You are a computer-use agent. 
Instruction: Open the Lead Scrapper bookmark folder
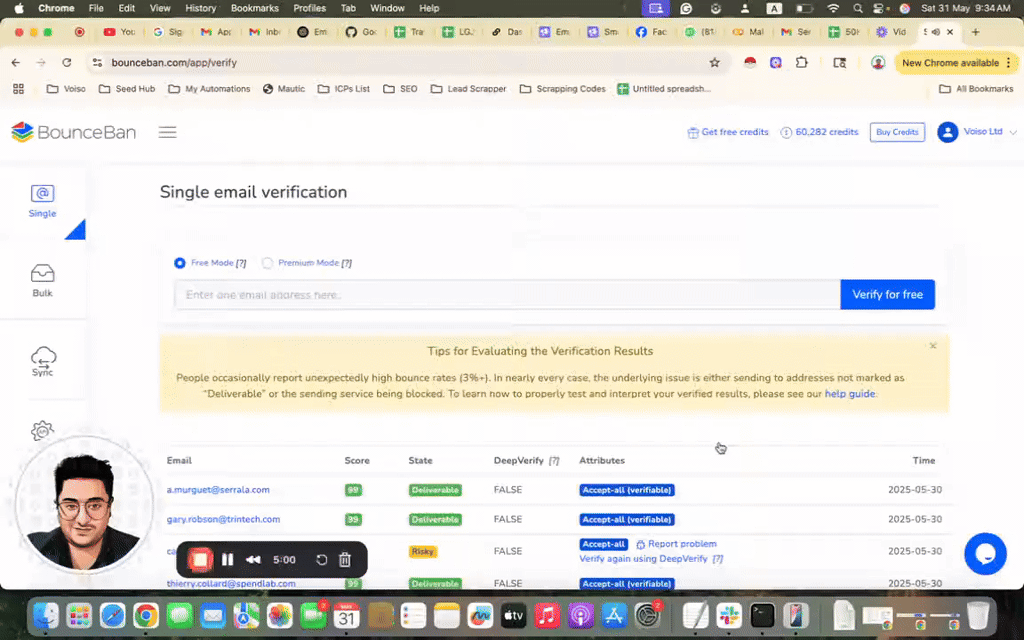[x=468, y=89]
